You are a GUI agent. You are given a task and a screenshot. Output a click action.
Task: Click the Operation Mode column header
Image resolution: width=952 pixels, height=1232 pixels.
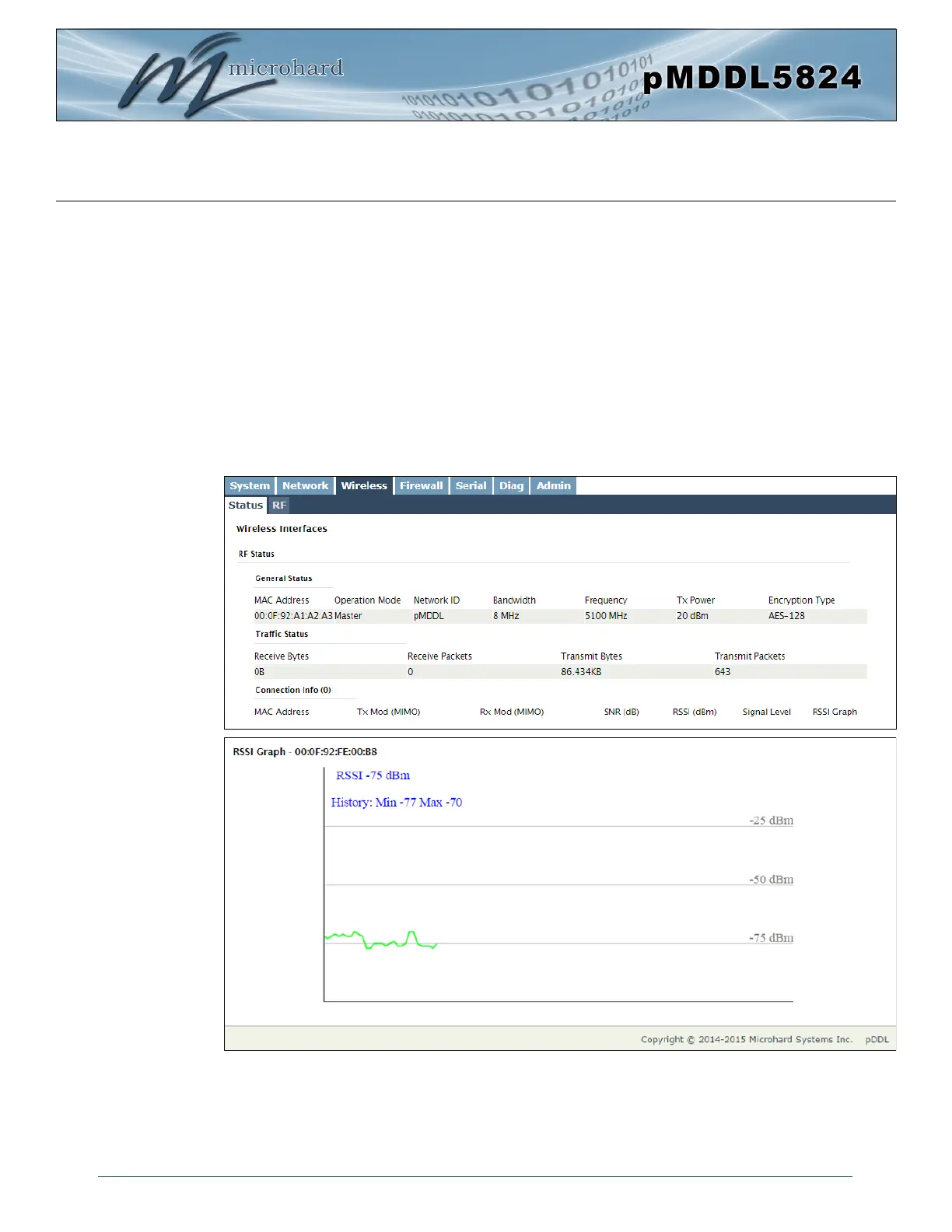point(368,600)
